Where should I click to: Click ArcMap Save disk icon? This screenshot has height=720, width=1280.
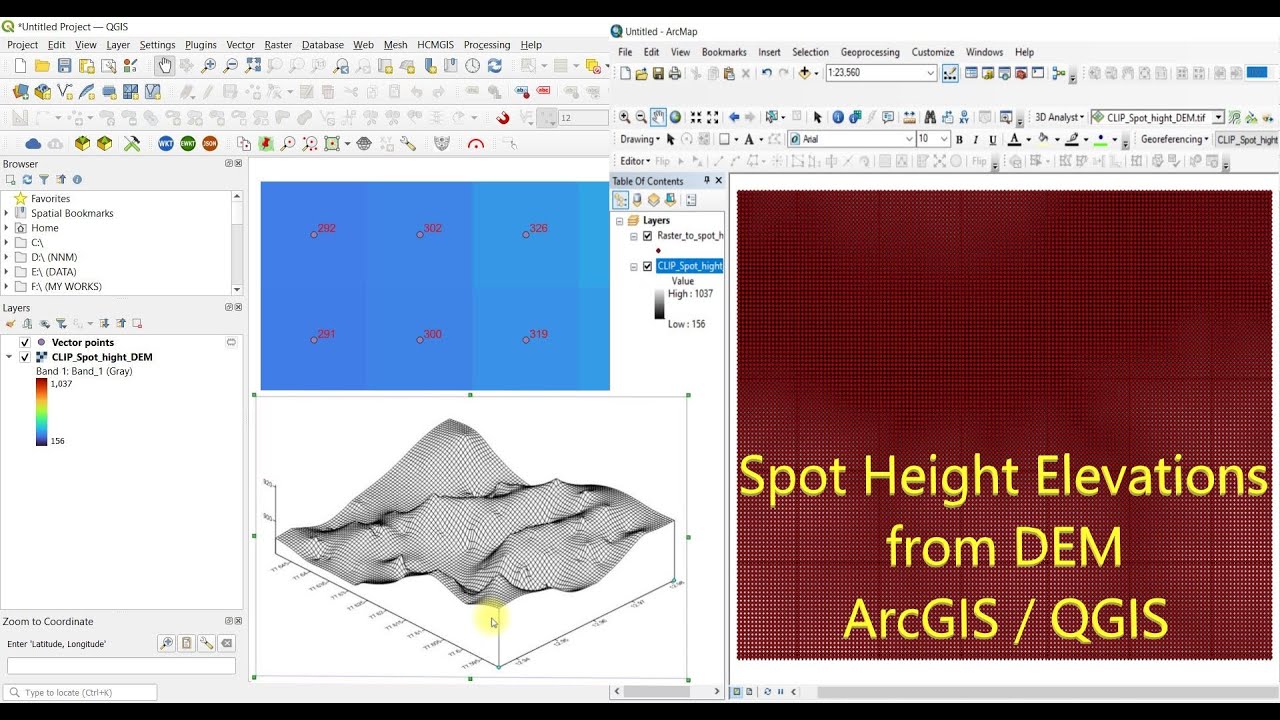658,73
